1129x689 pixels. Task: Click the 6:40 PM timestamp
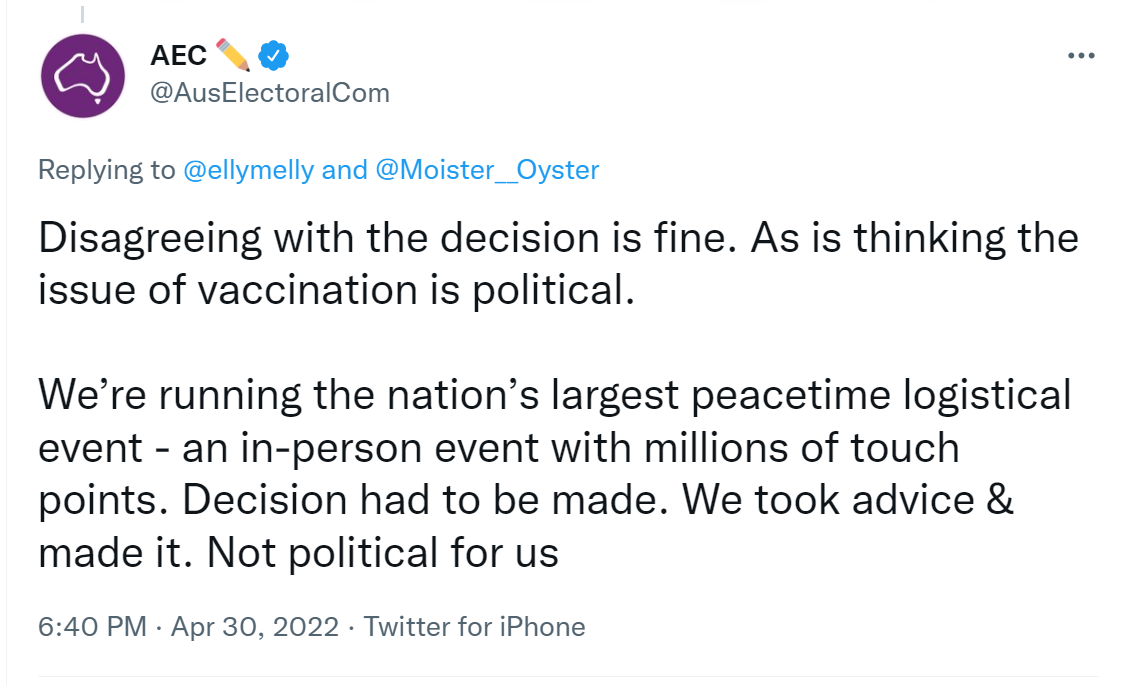pyautogui.click(x=92, y=627)
